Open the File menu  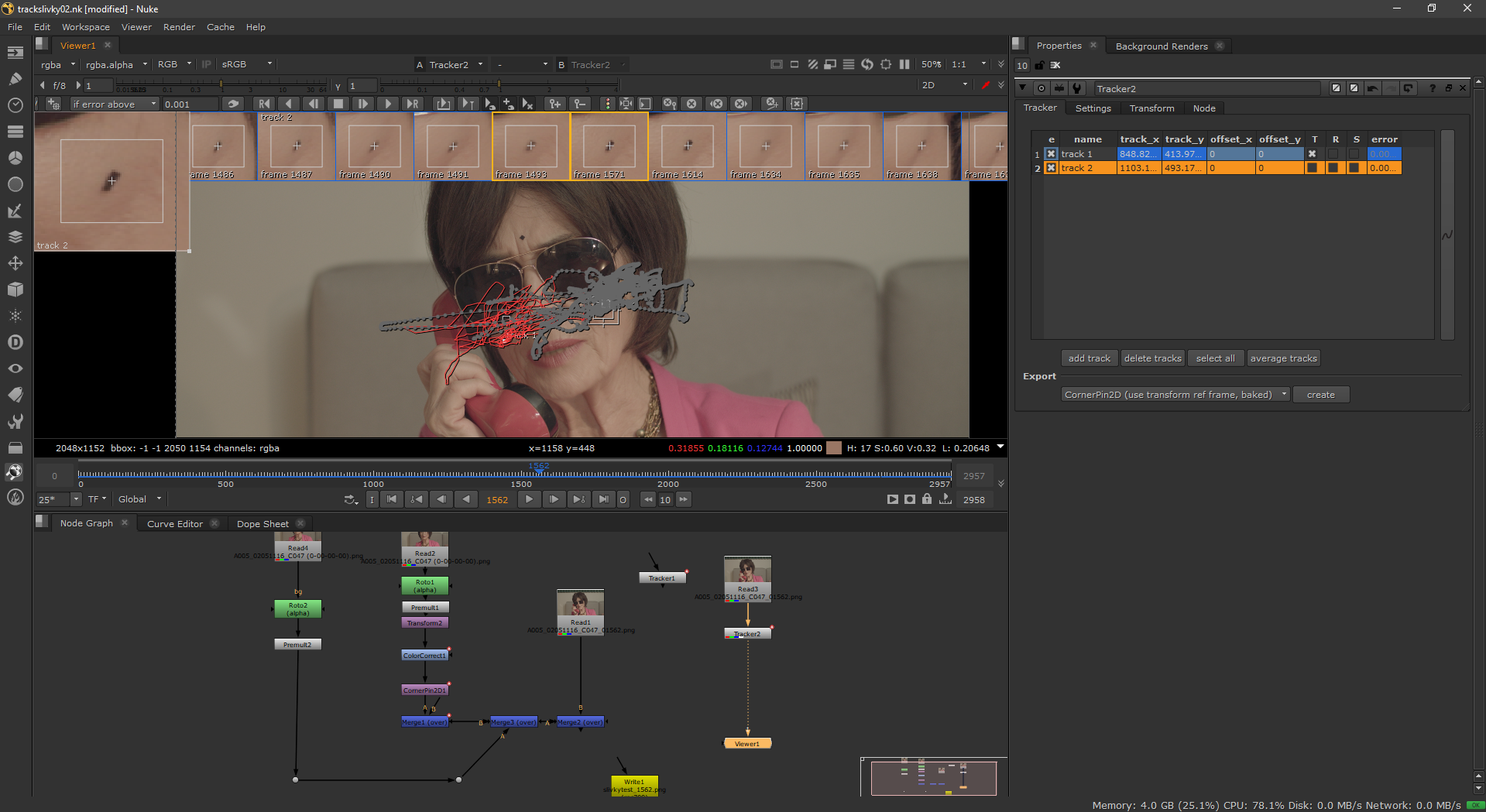coord(15,27)
